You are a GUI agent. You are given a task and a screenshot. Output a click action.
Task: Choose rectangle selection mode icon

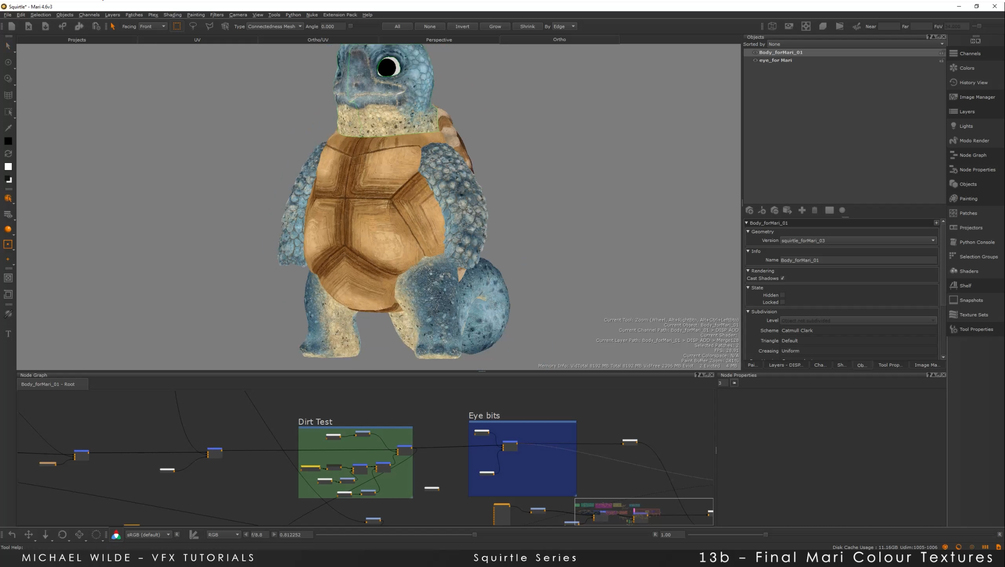click(177, 26)
